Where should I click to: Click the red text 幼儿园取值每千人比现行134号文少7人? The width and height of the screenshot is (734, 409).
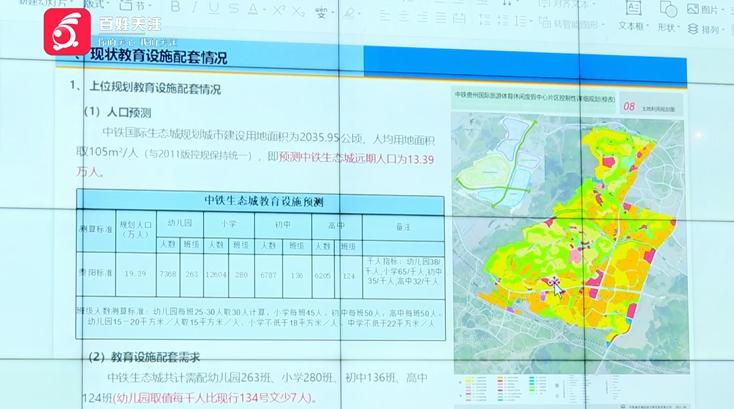coord(213,398)
